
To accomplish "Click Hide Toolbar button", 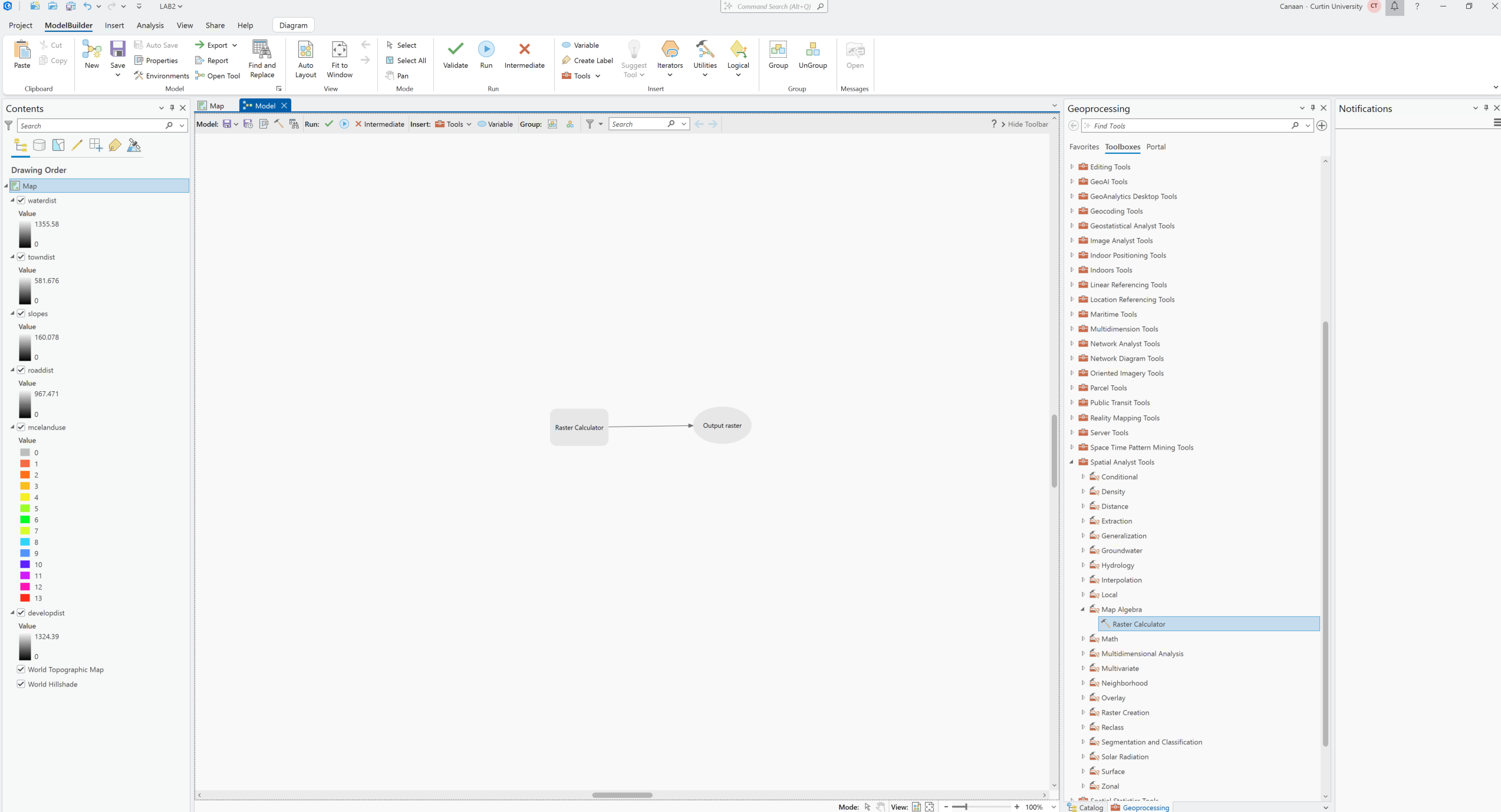I will 1025,124.
